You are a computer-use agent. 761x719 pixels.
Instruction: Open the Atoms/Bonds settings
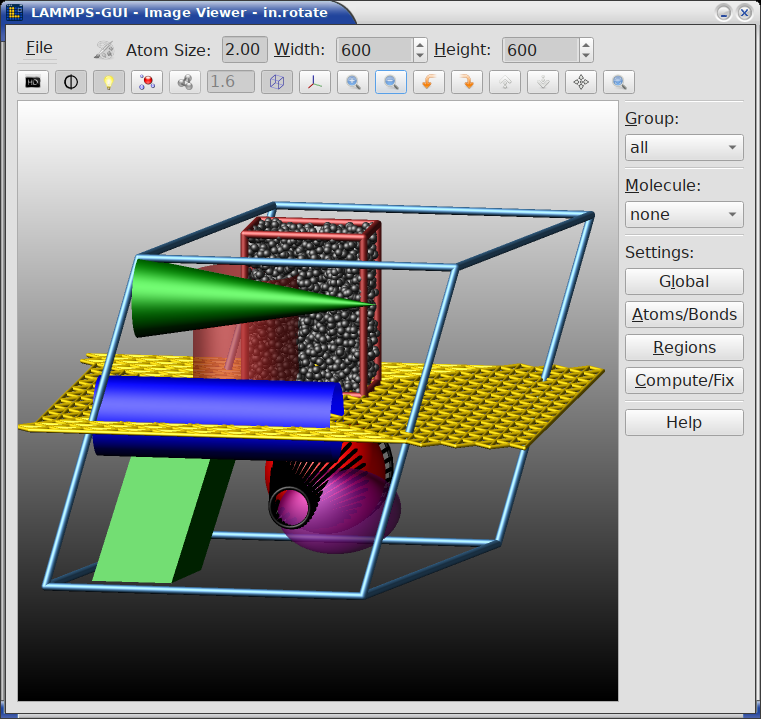click(x=684, y=314)
